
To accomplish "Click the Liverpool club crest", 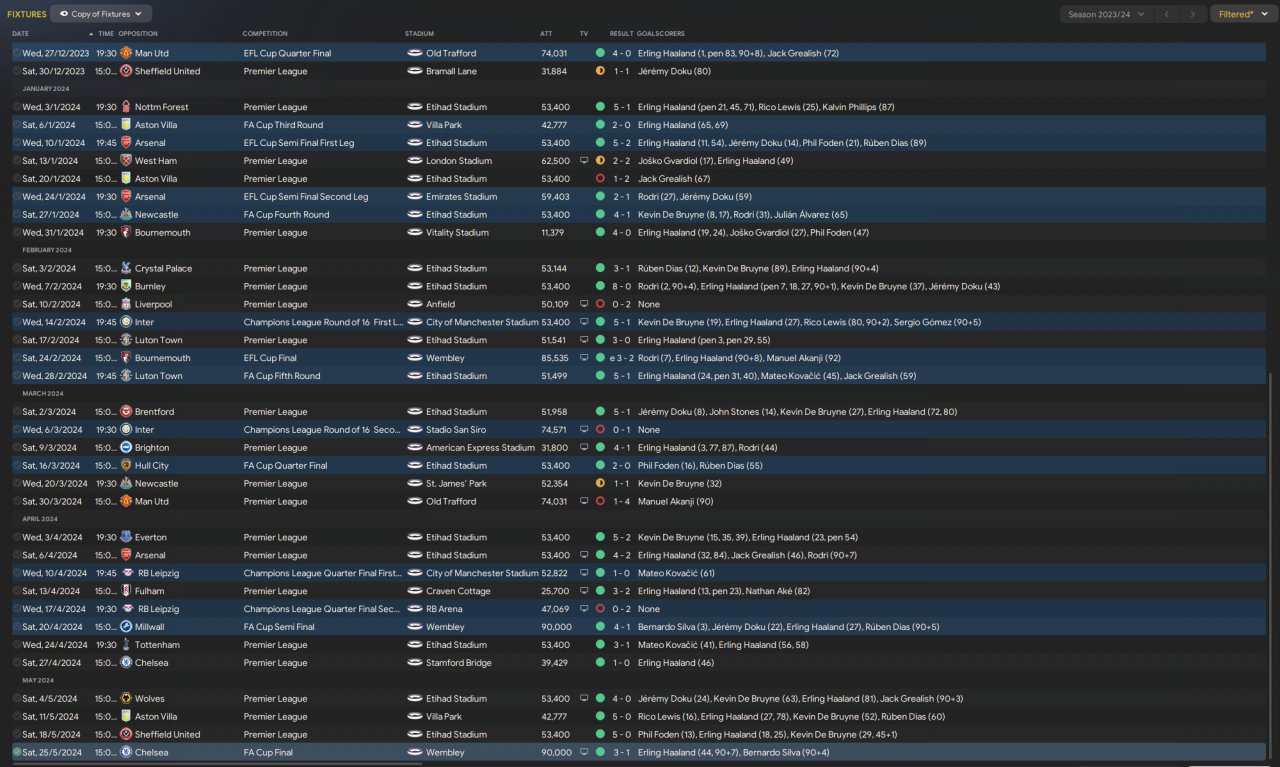I will (x=126, y=305).
